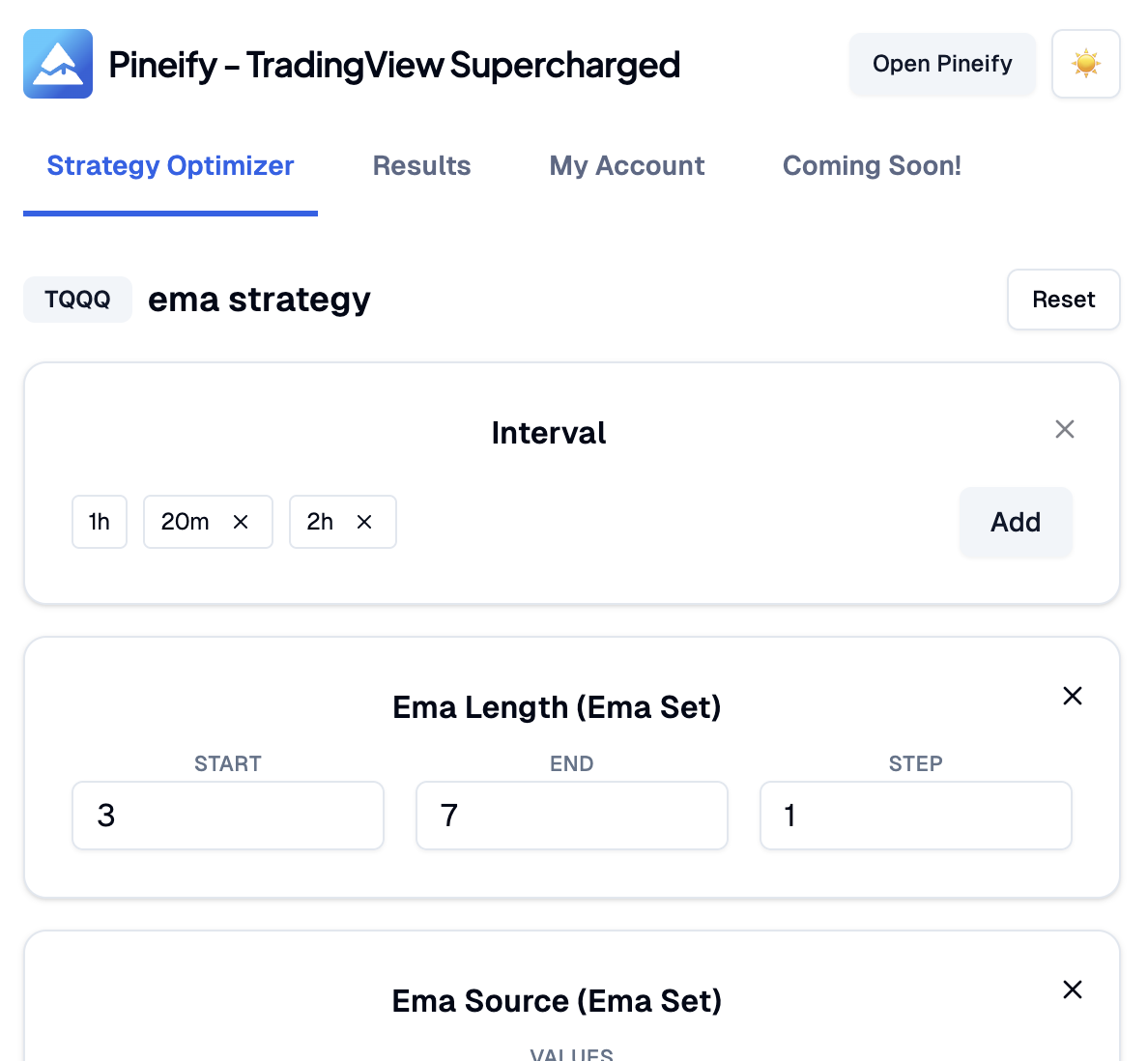The width and height of the screenshot is (1148, 1061).
Task: Remove the Ema Source parameter card
Action: (x=1072, y=989)
